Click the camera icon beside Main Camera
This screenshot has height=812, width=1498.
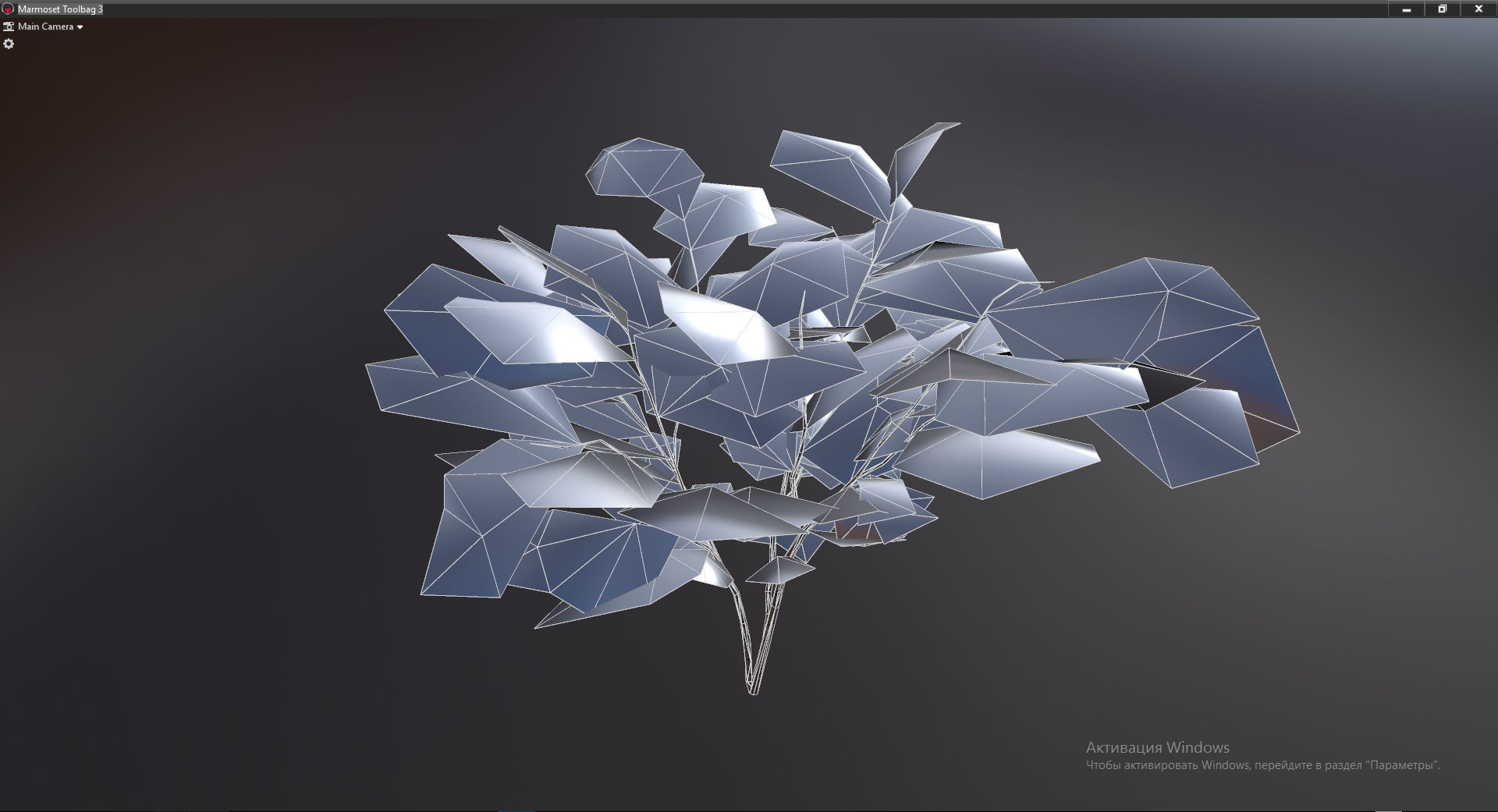tap(9, 27)
